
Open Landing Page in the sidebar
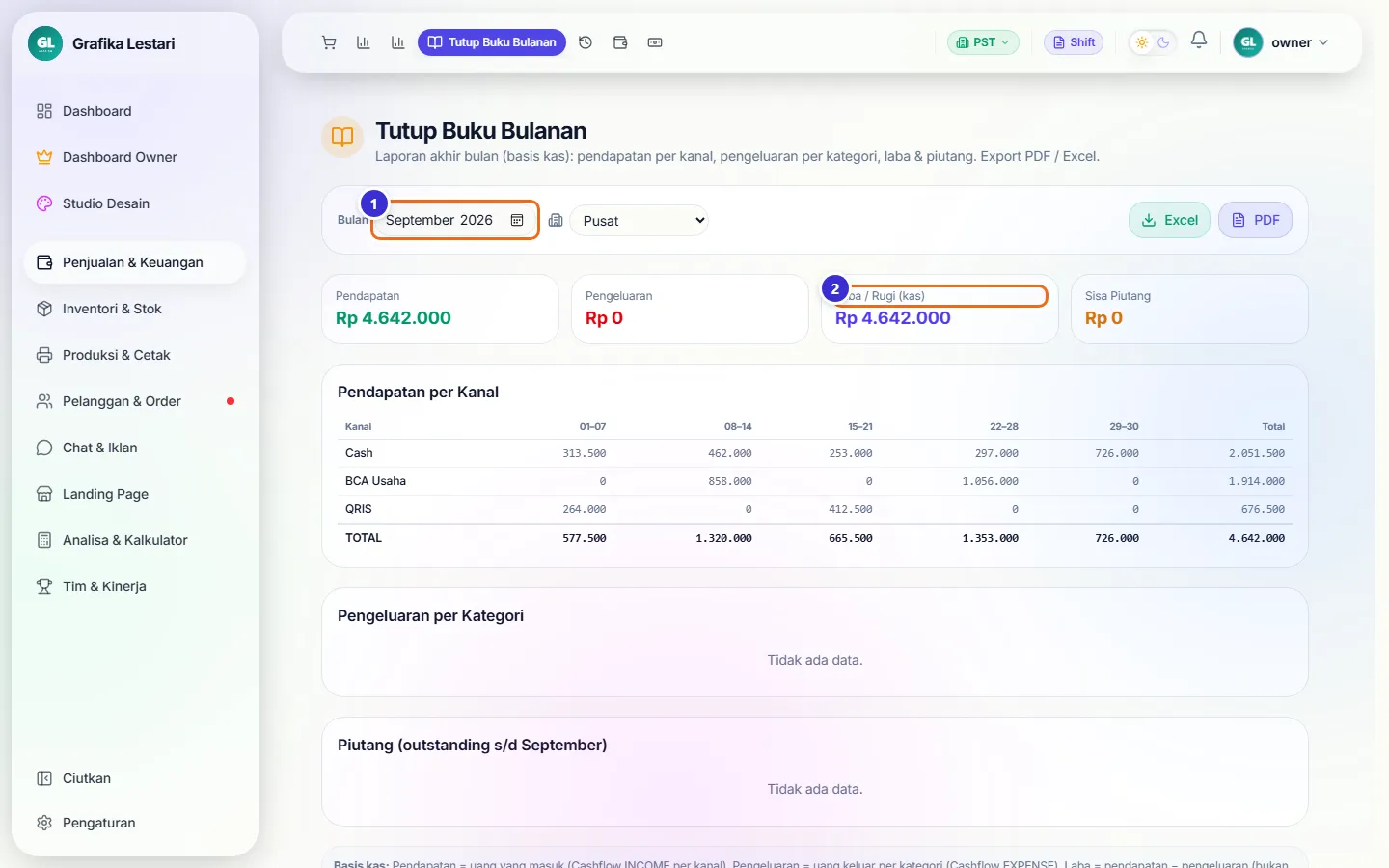(x=135, y=494)
